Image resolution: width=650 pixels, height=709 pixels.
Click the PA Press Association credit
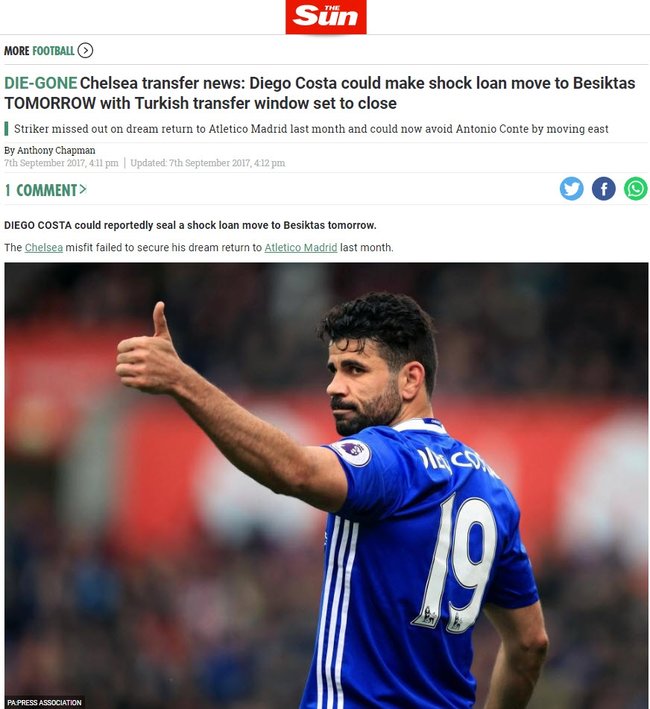[x=44, y=702]
